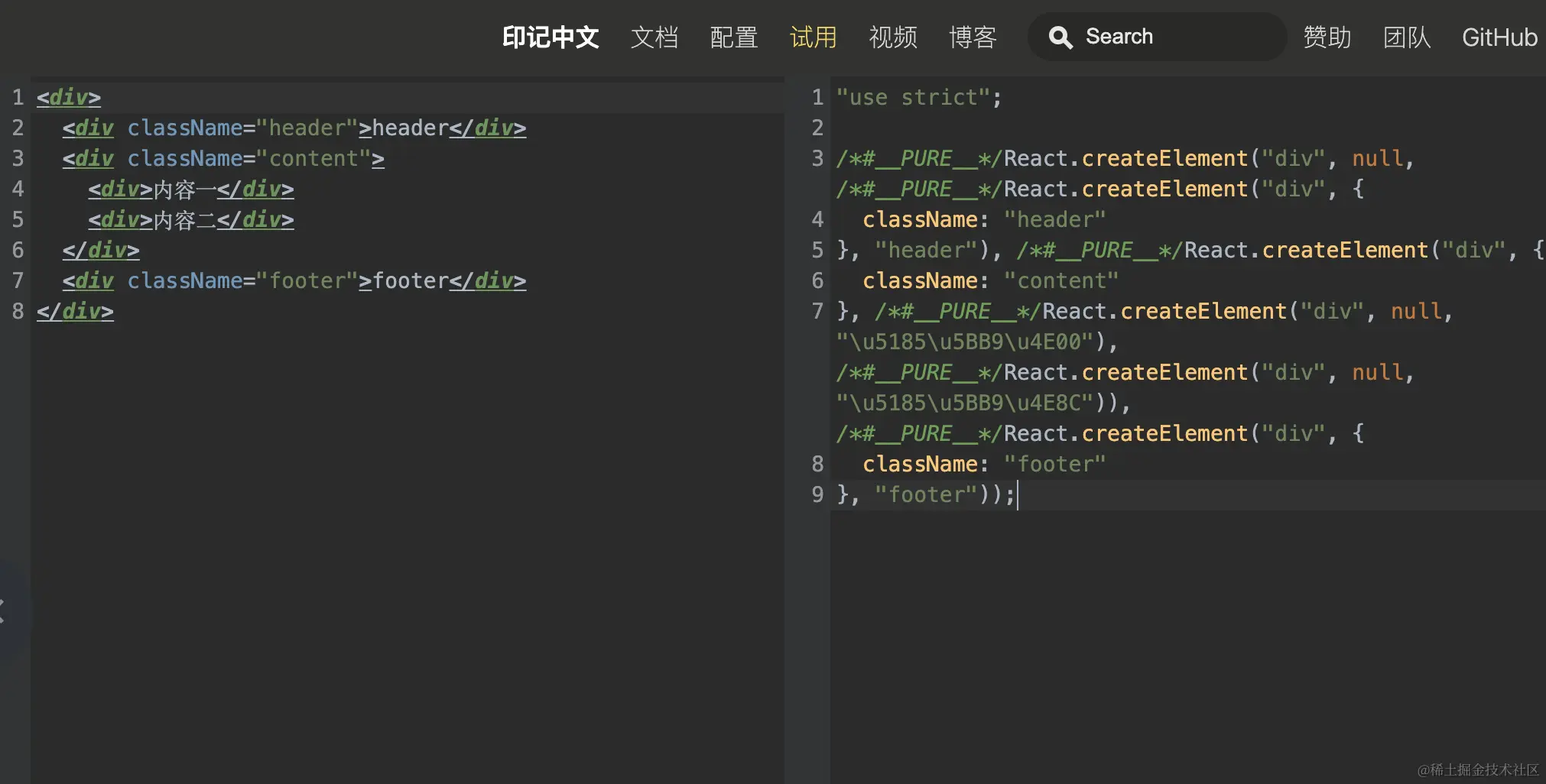
Task: Click the footer className line in the editor
Action: click(x=294, y=280)
